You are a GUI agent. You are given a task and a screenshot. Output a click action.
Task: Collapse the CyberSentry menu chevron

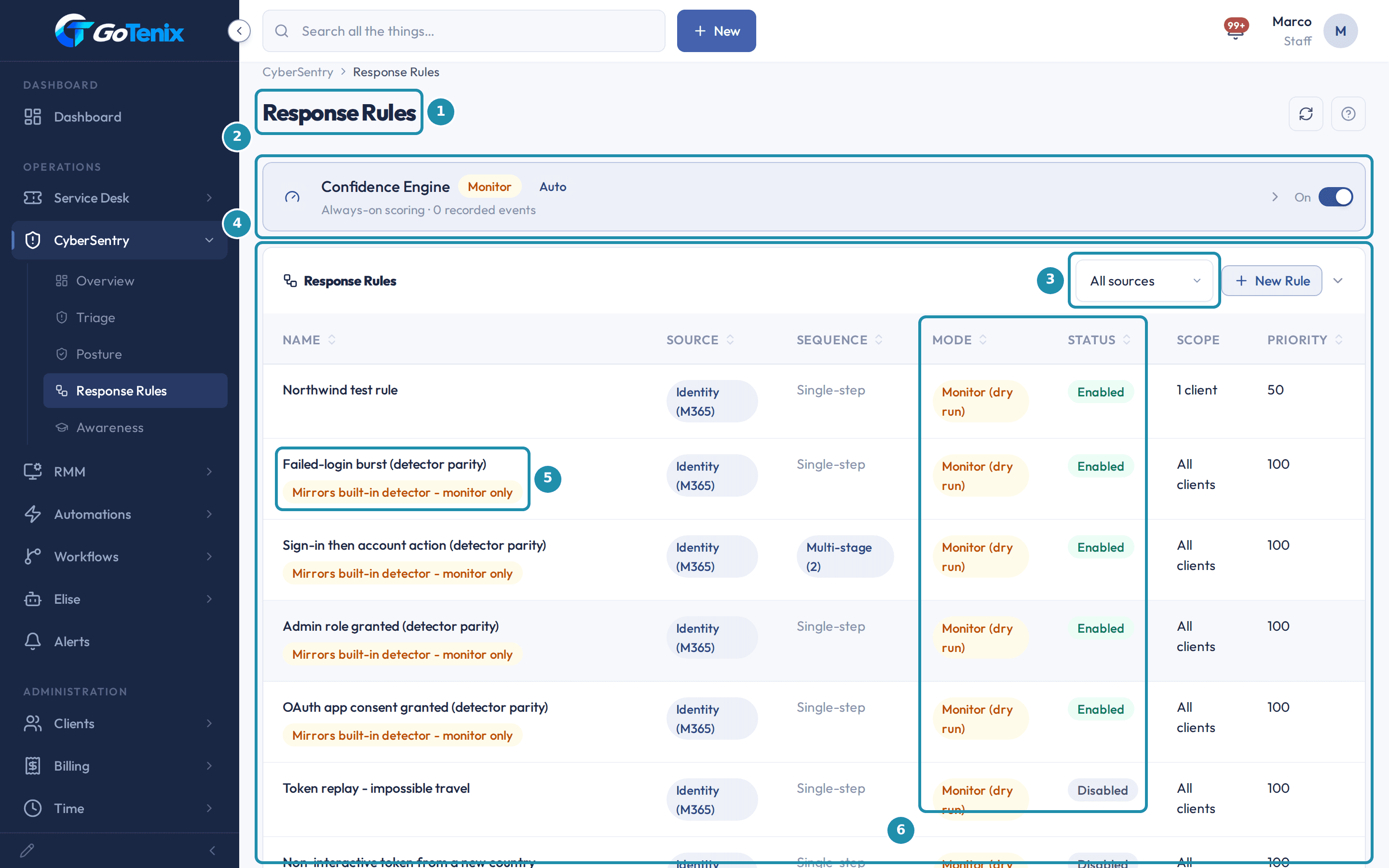tap(209, 240)
